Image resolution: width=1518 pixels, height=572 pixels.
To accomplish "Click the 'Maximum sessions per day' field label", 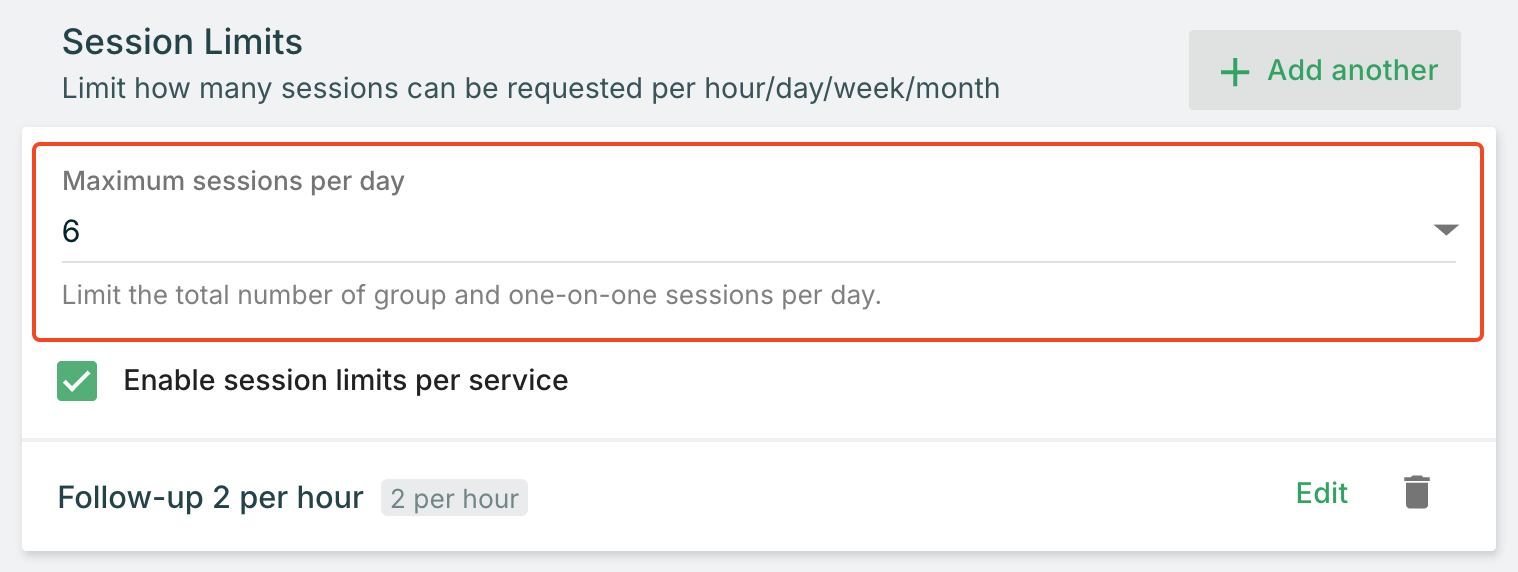I will 233,181.
